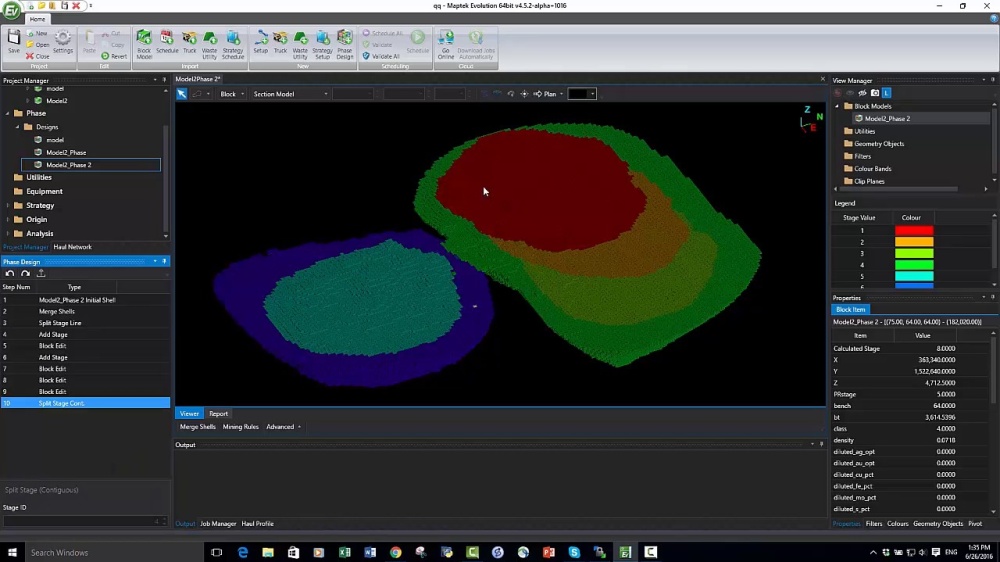Open Word from the Windows taskbar

pyautogui.click(x=370, y=552)
